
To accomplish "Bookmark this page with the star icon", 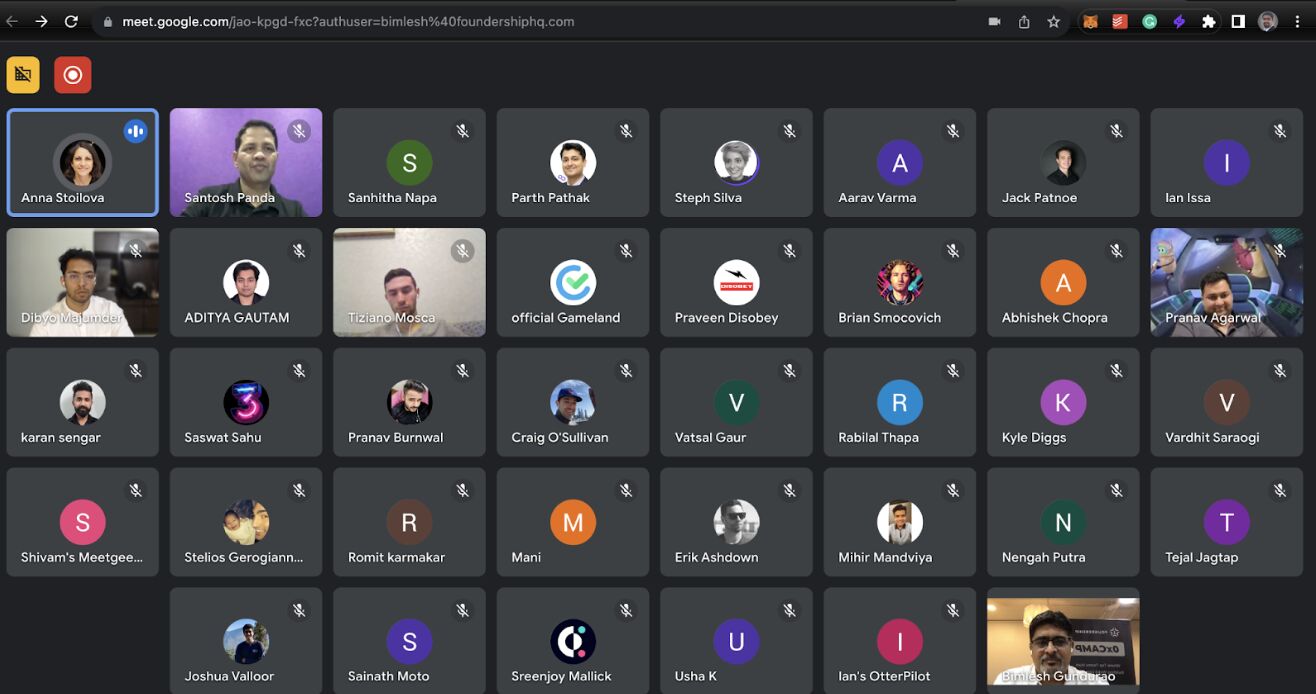I will [x=1053, y=21].
